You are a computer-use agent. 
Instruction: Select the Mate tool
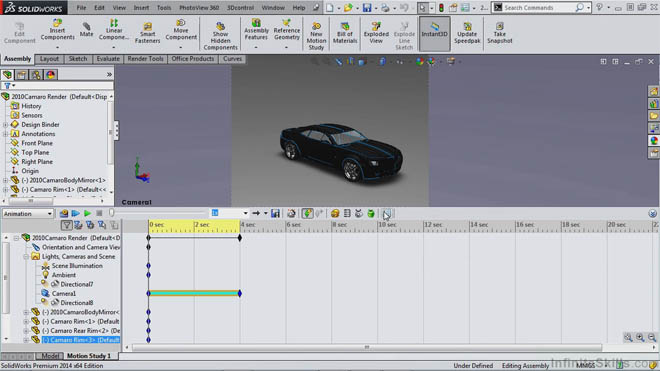(x=86, y=29)
